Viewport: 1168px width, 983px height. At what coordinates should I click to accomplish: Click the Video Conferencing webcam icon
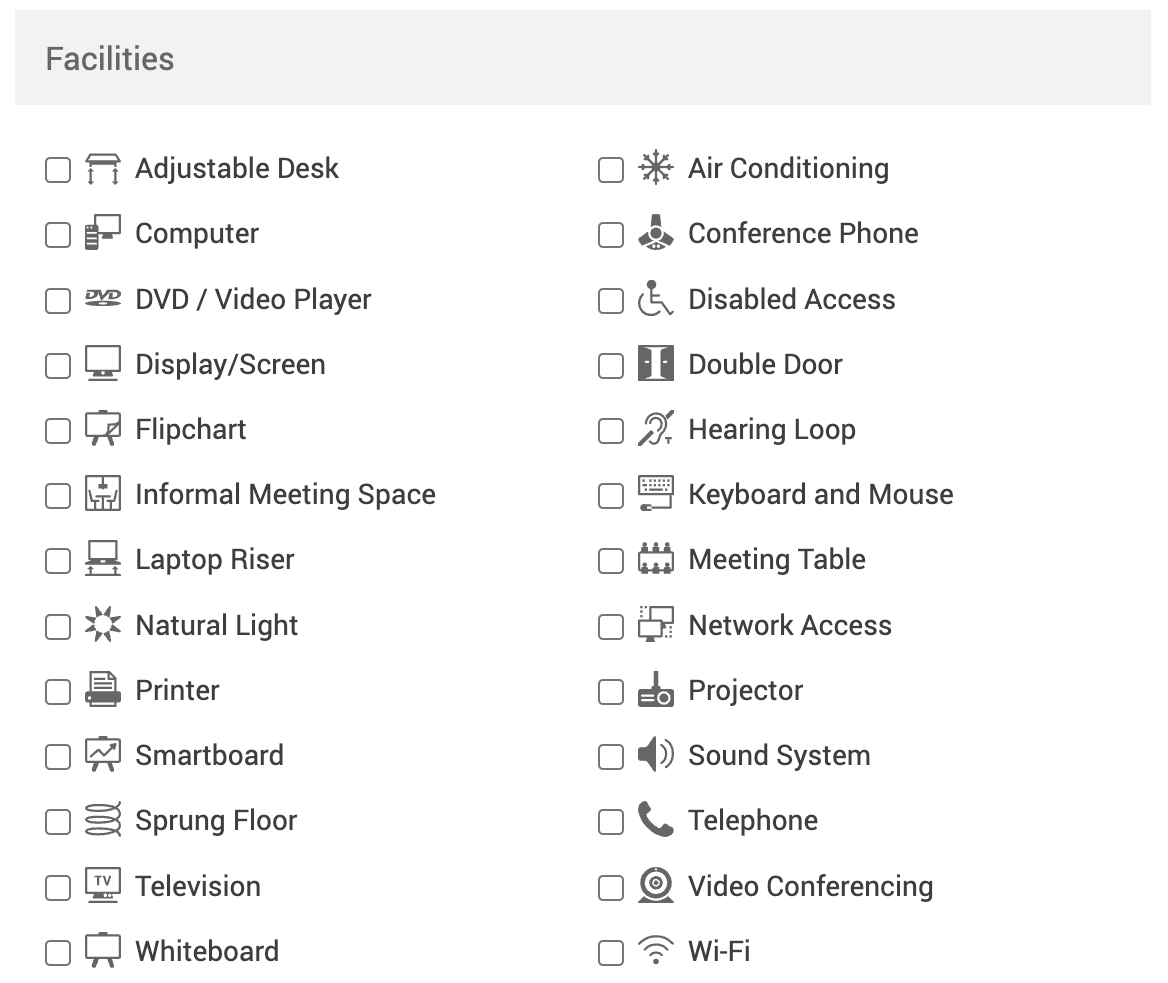tap(656, 886)
